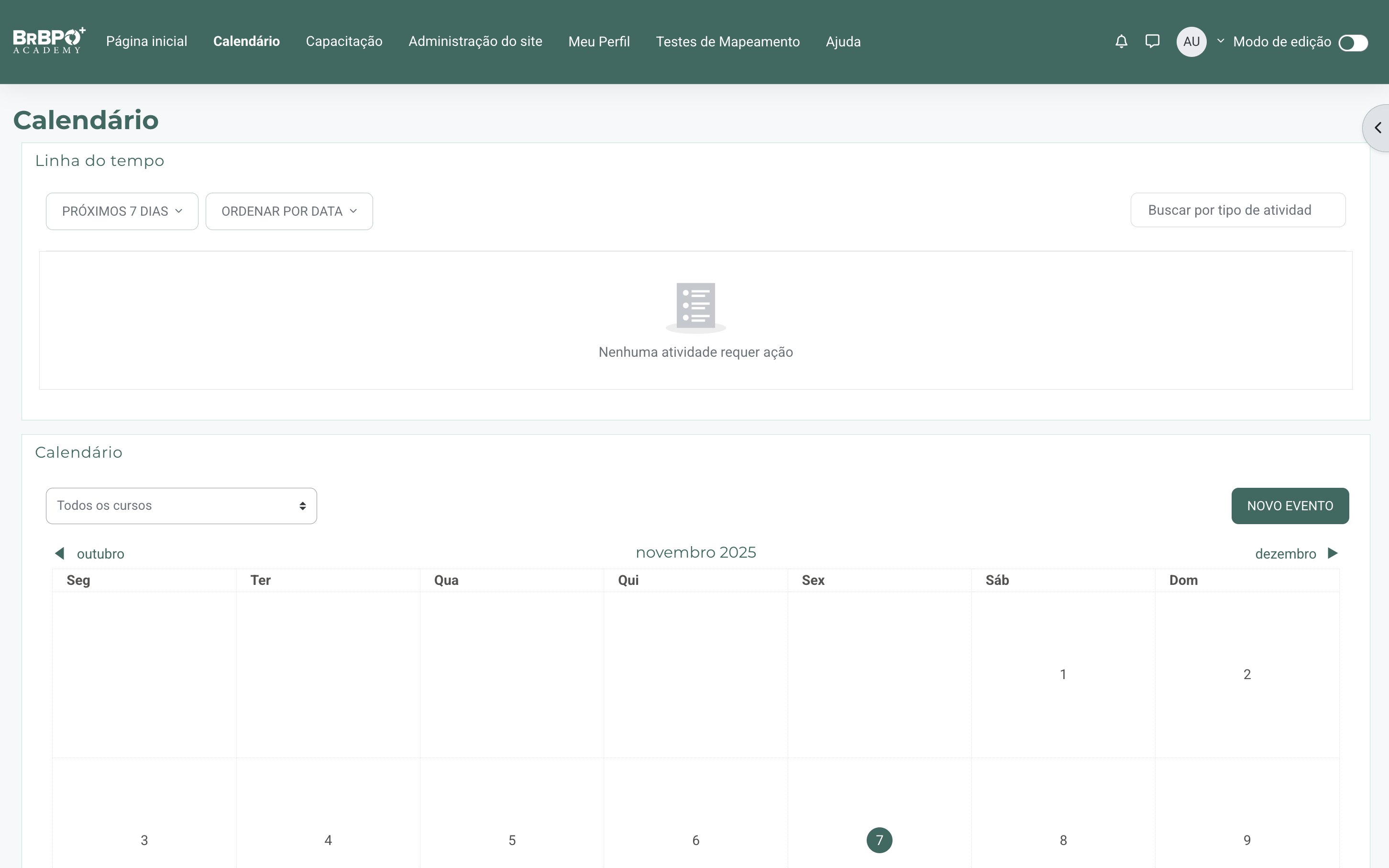The height and width of the screenshot is (868, 1389).
Task: Select today's highlighted day 7
Action: (879, 840)
